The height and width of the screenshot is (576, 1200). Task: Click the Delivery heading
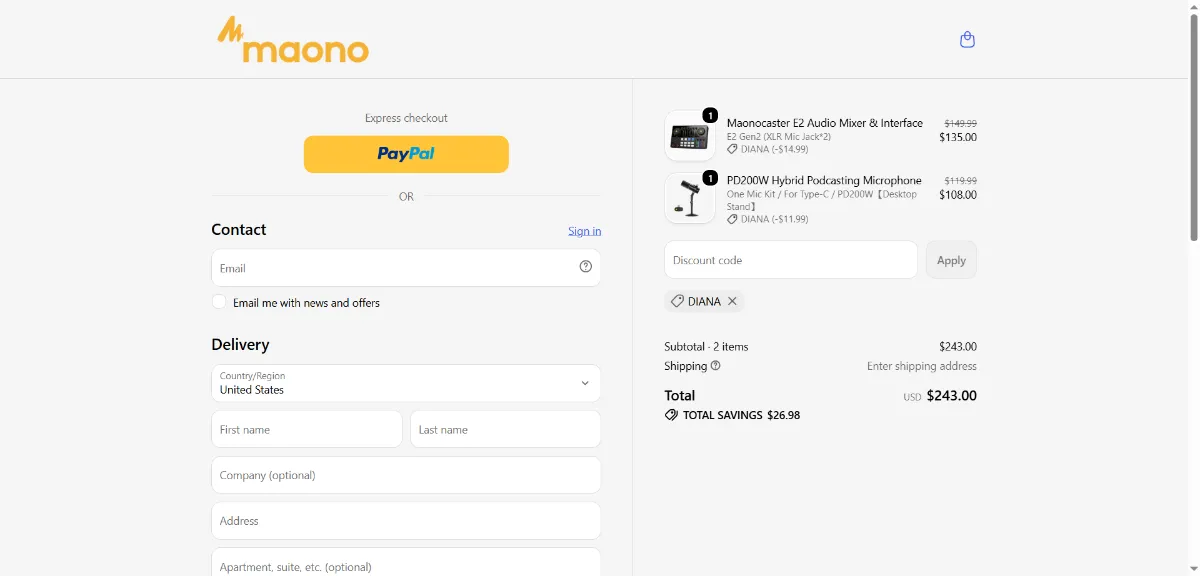coord(240,344)
